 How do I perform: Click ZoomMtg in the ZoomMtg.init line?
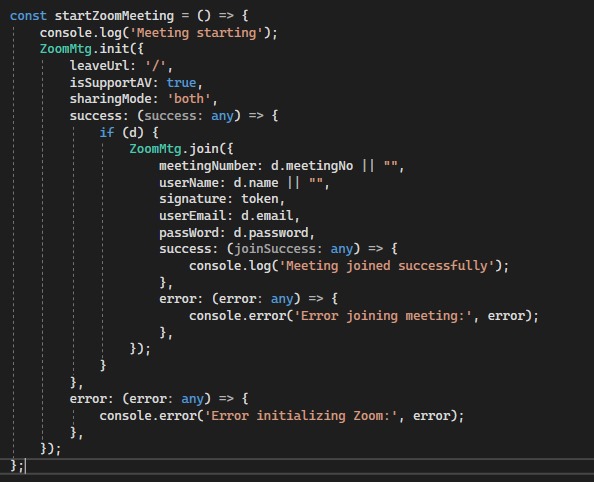coord(66,49)
